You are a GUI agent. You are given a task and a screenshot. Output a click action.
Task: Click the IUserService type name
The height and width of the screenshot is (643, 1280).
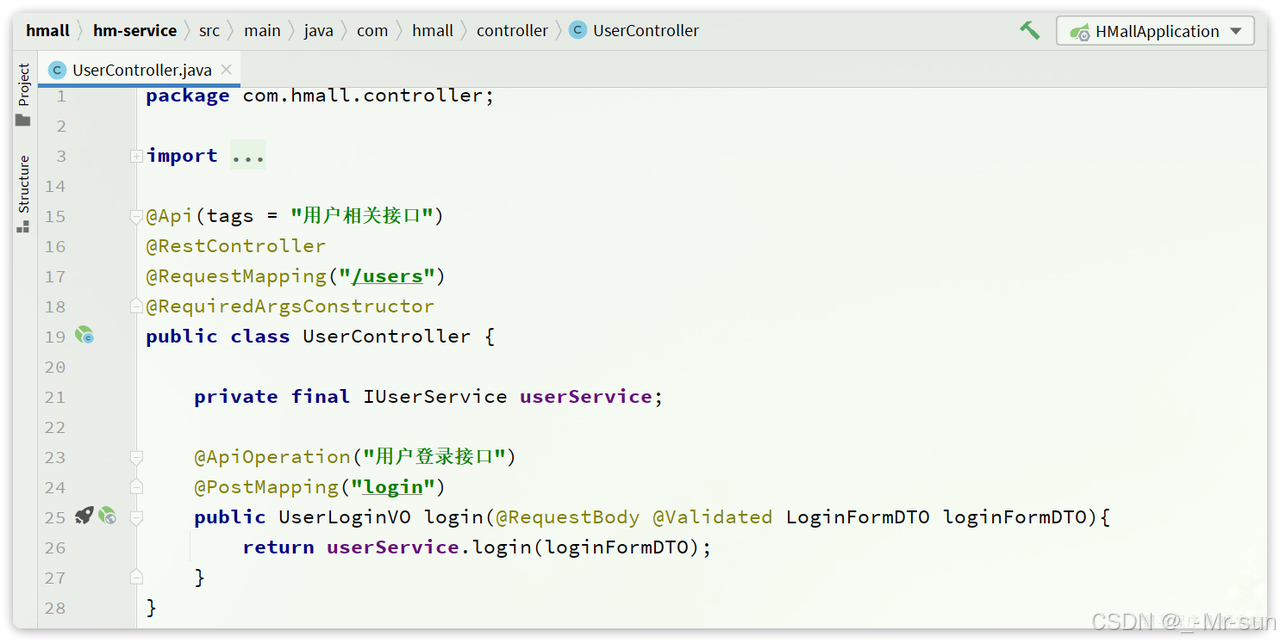click(x=435, y=397)
